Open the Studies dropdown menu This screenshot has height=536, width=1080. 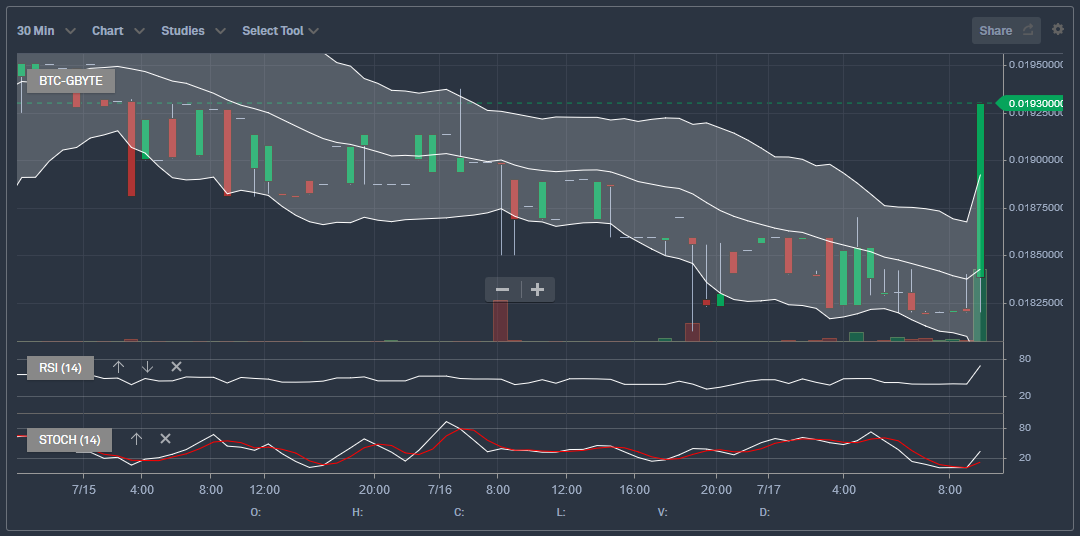193,31
